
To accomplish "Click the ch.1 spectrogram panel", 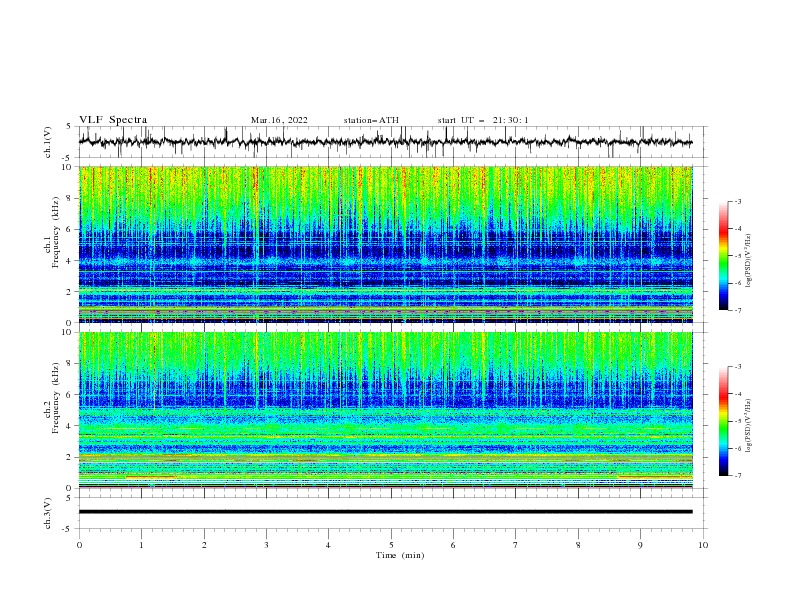I will coord(385,244).
